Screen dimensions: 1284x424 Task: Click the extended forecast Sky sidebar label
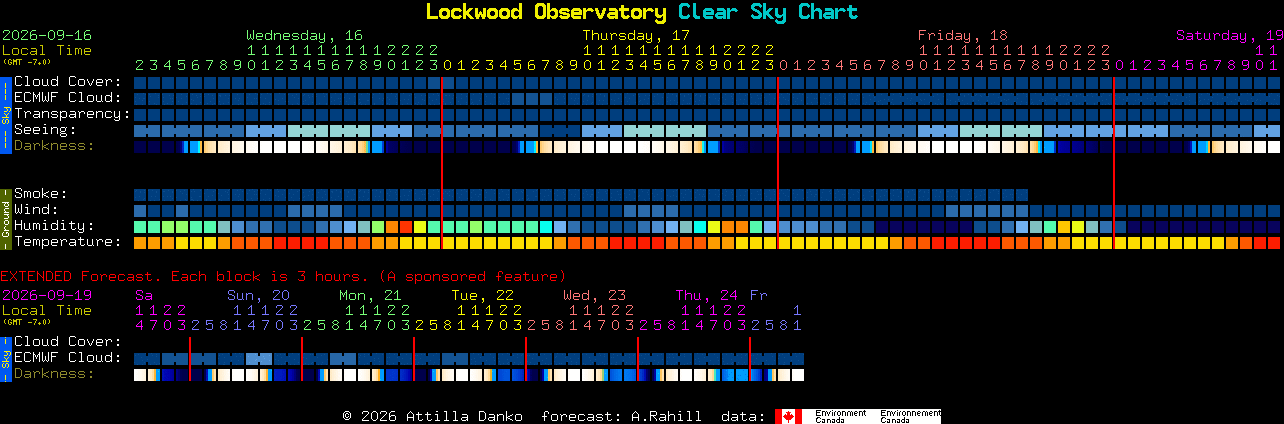coord(5,357)
